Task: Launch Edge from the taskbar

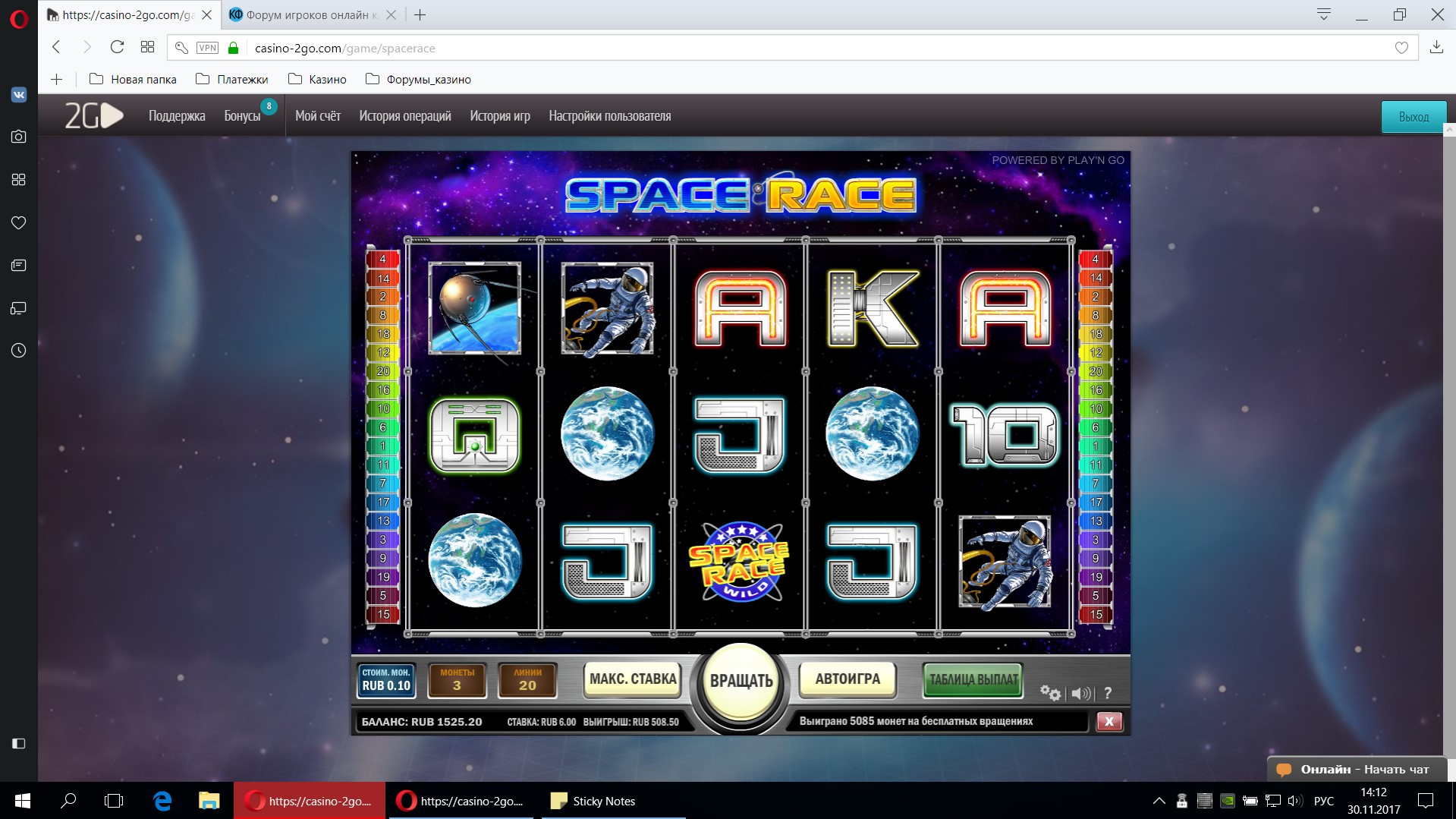Action: coord(162,801)
